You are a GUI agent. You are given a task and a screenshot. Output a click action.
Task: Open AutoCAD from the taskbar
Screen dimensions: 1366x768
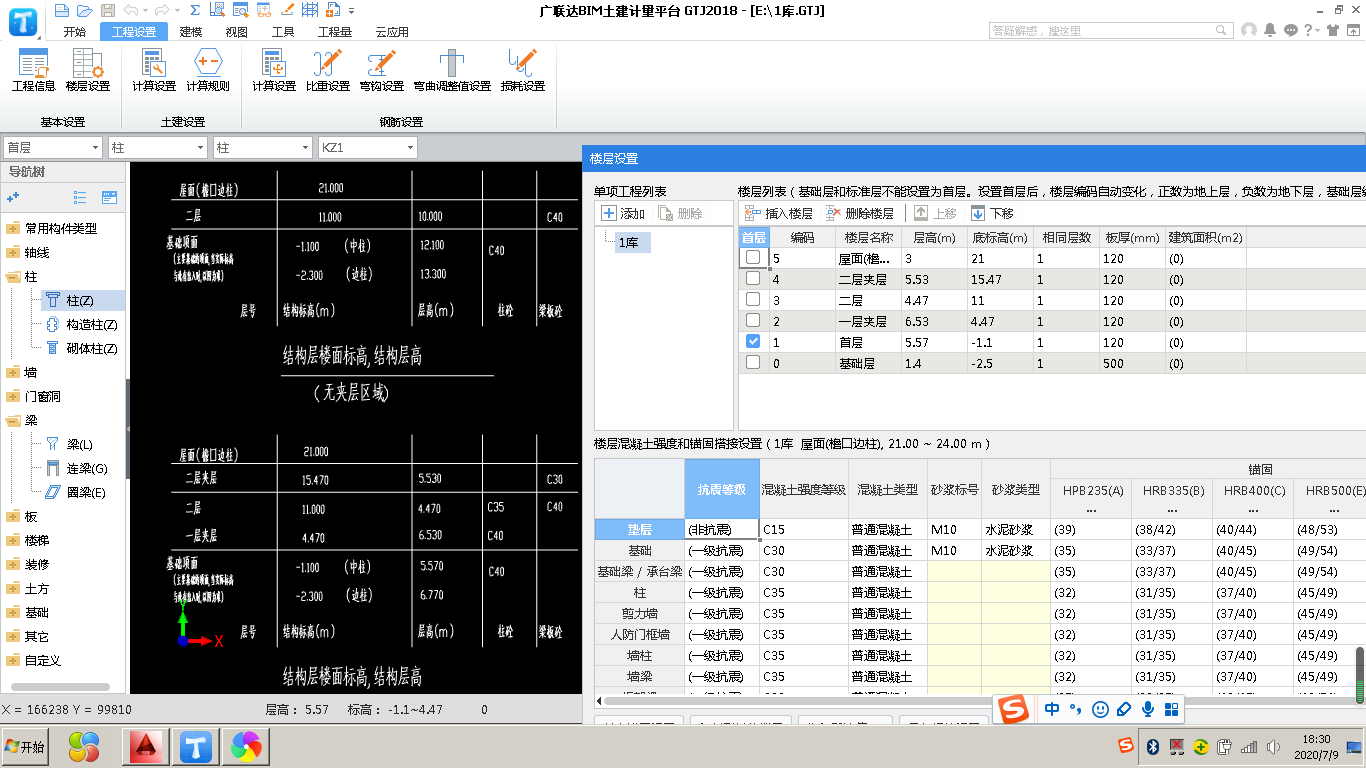click(x=147, y=746)
